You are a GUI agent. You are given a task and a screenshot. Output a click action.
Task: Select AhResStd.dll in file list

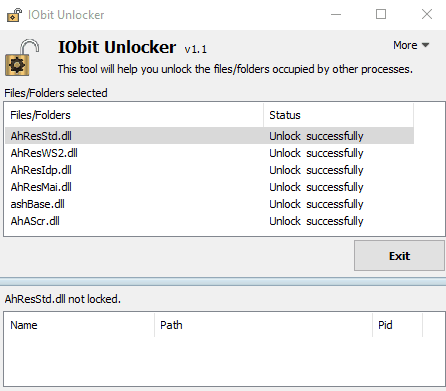(x=209, y=136)
